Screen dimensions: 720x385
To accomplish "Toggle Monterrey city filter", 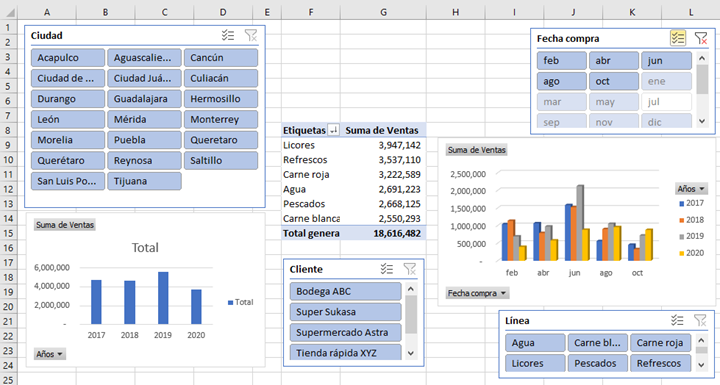I will (x=221, y=119).
